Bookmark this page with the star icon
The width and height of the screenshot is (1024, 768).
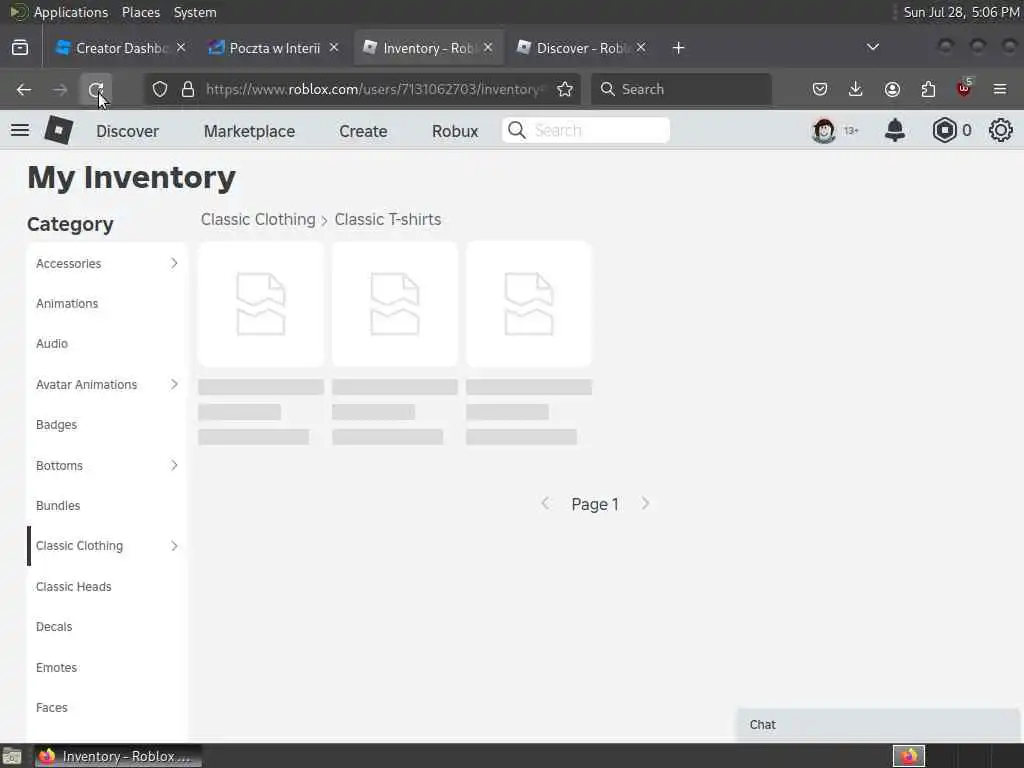tap(565, 89)
